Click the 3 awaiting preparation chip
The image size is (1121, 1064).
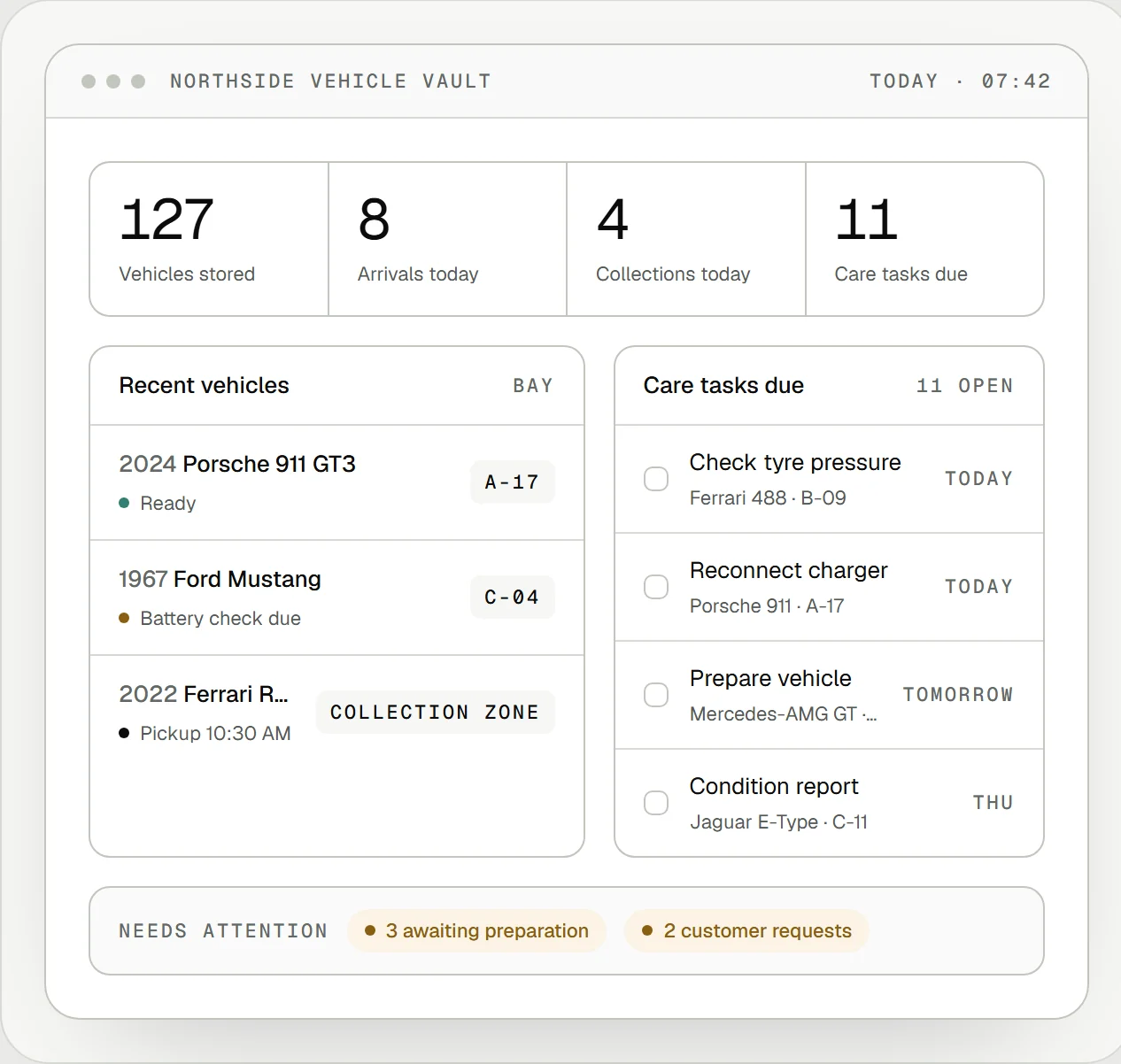coord(476,931)
